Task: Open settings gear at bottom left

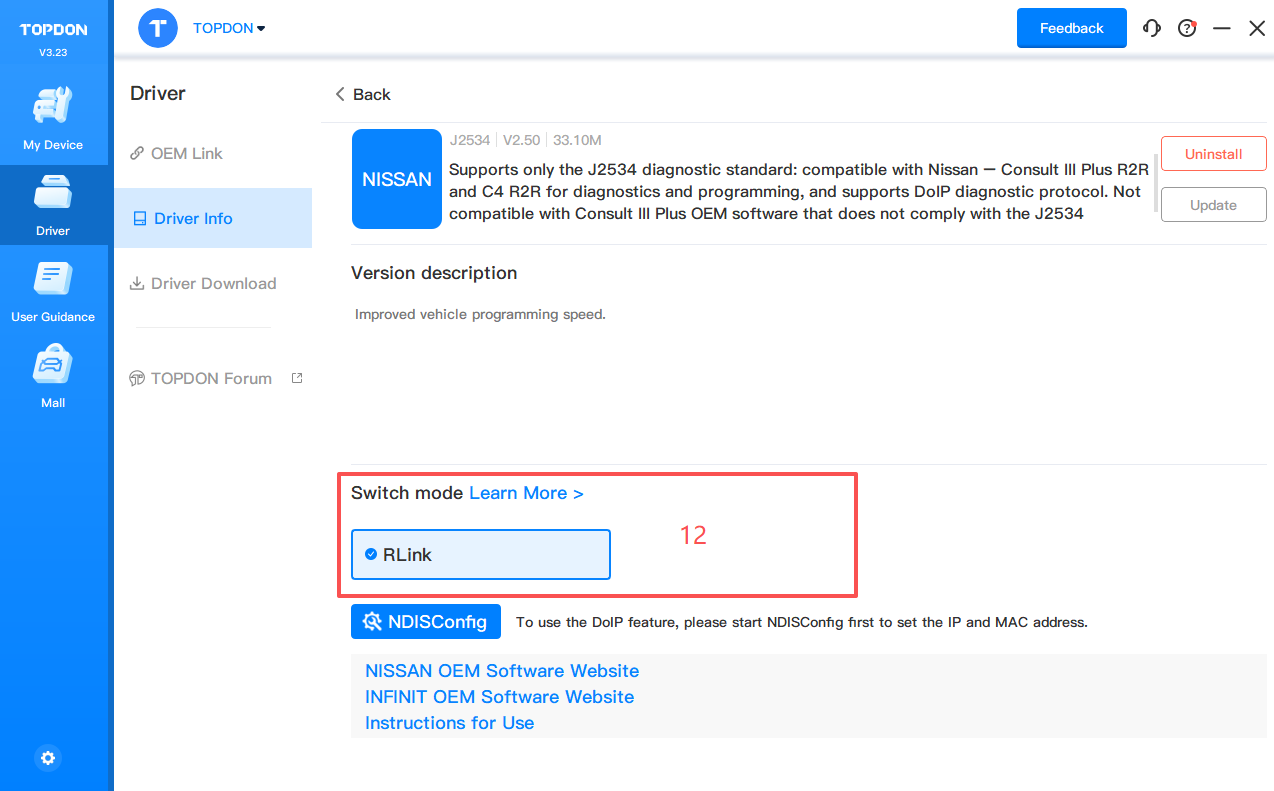Action: [x=48, y=758]
